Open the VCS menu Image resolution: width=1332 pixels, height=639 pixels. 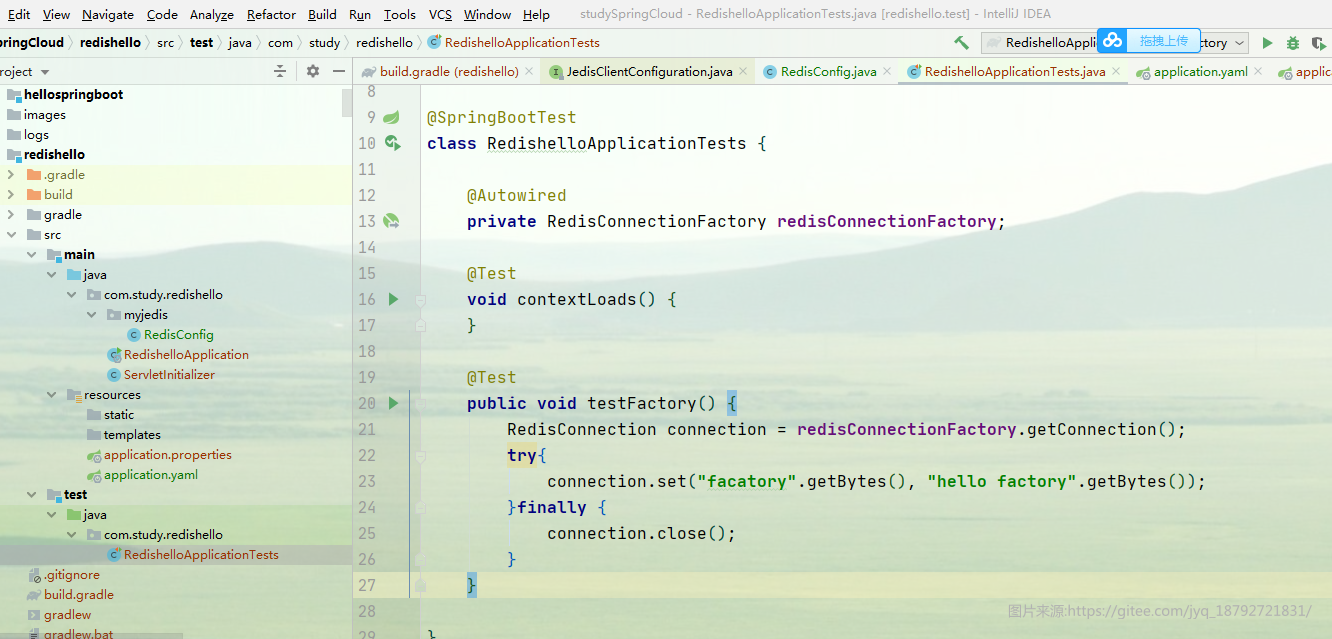point(440,14)
